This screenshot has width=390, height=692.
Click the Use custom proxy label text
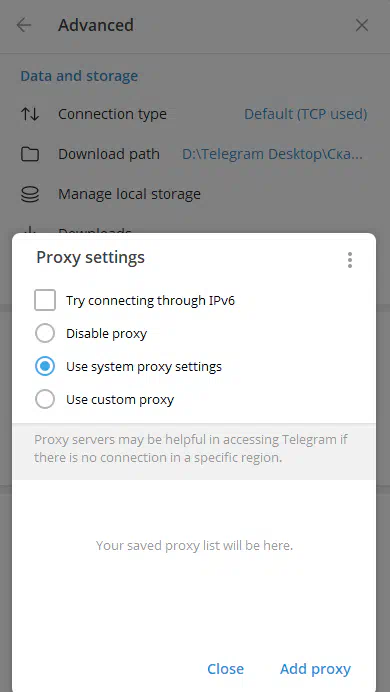click(x=120, y=400)
